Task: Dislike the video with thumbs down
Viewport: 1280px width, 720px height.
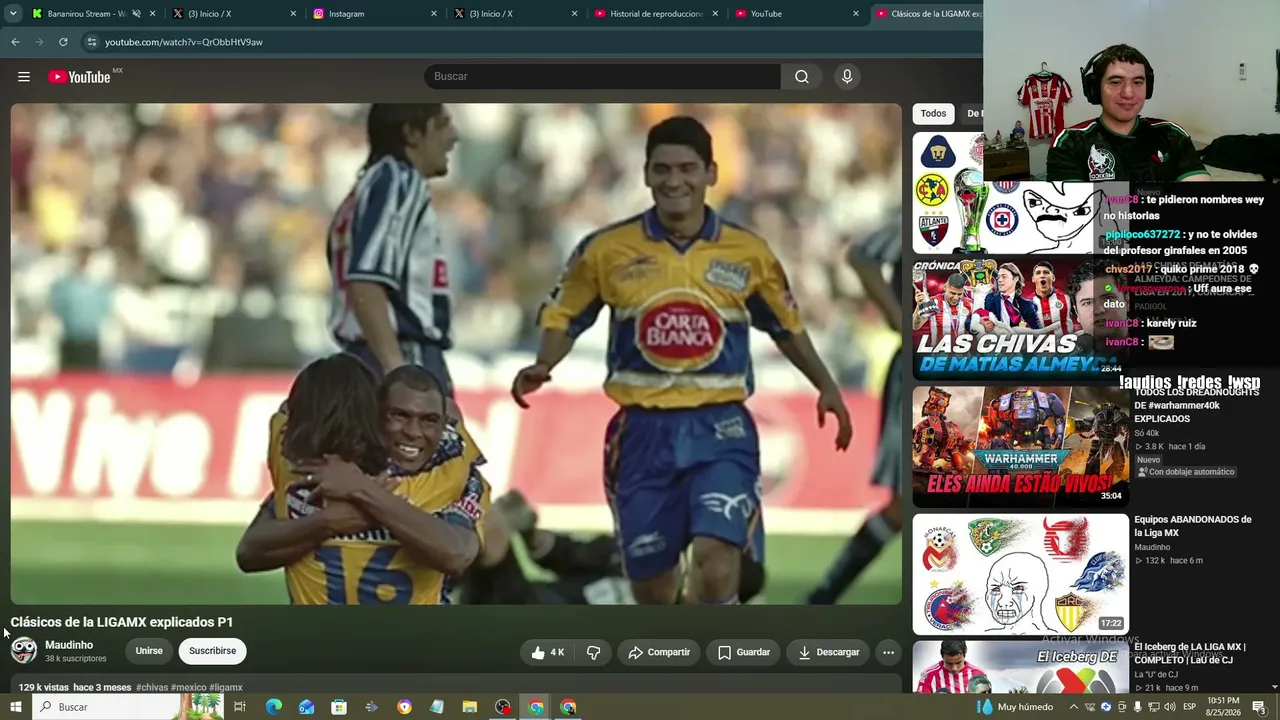Action: (x=593, y=652)
